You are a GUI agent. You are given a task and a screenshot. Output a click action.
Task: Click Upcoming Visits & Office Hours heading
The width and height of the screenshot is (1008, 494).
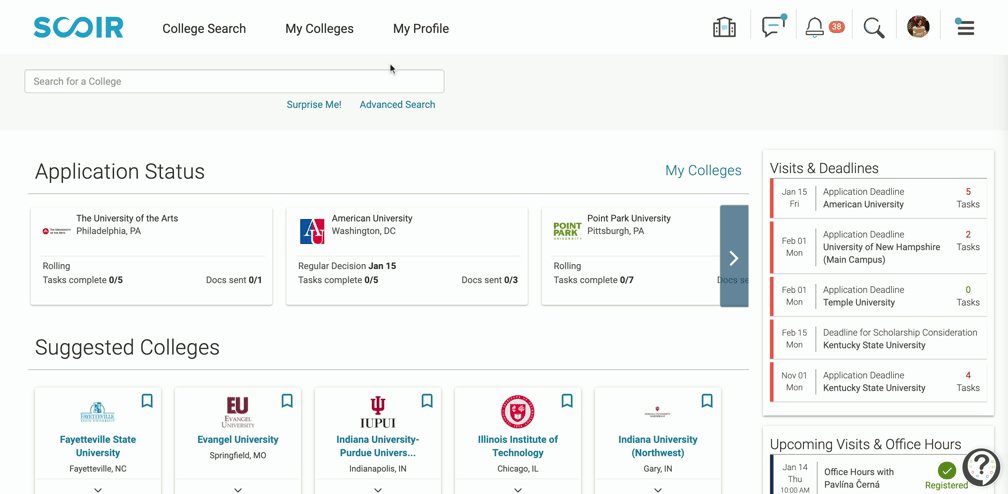(x=865, y=444)
